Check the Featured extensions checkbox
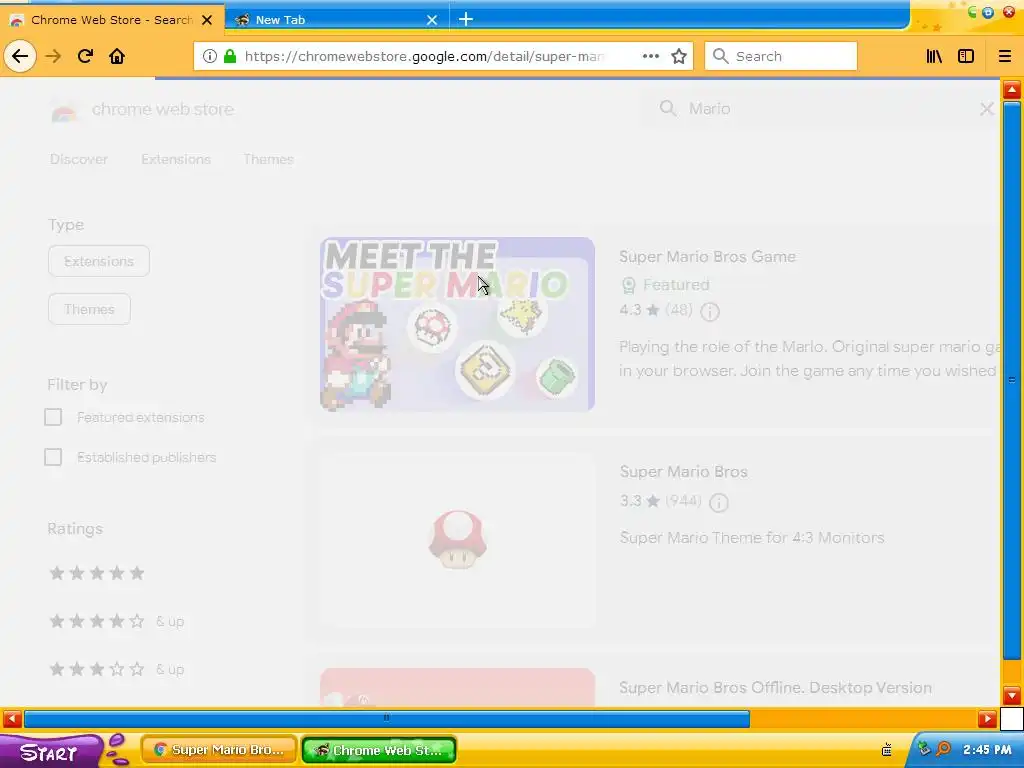 tap(53, 417)
